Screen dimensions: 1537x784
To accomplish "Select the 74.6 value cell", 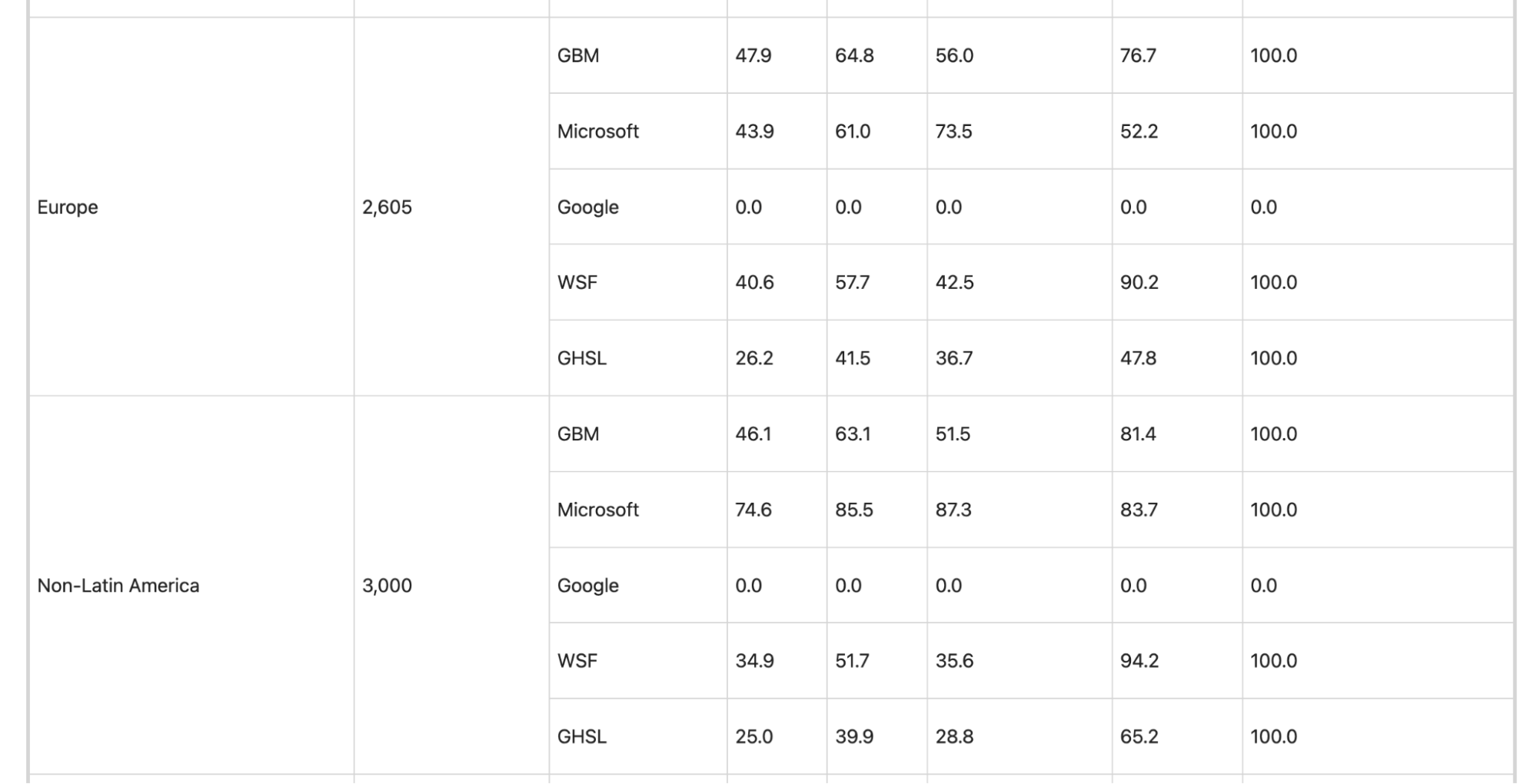I will [x=777, y=510].
